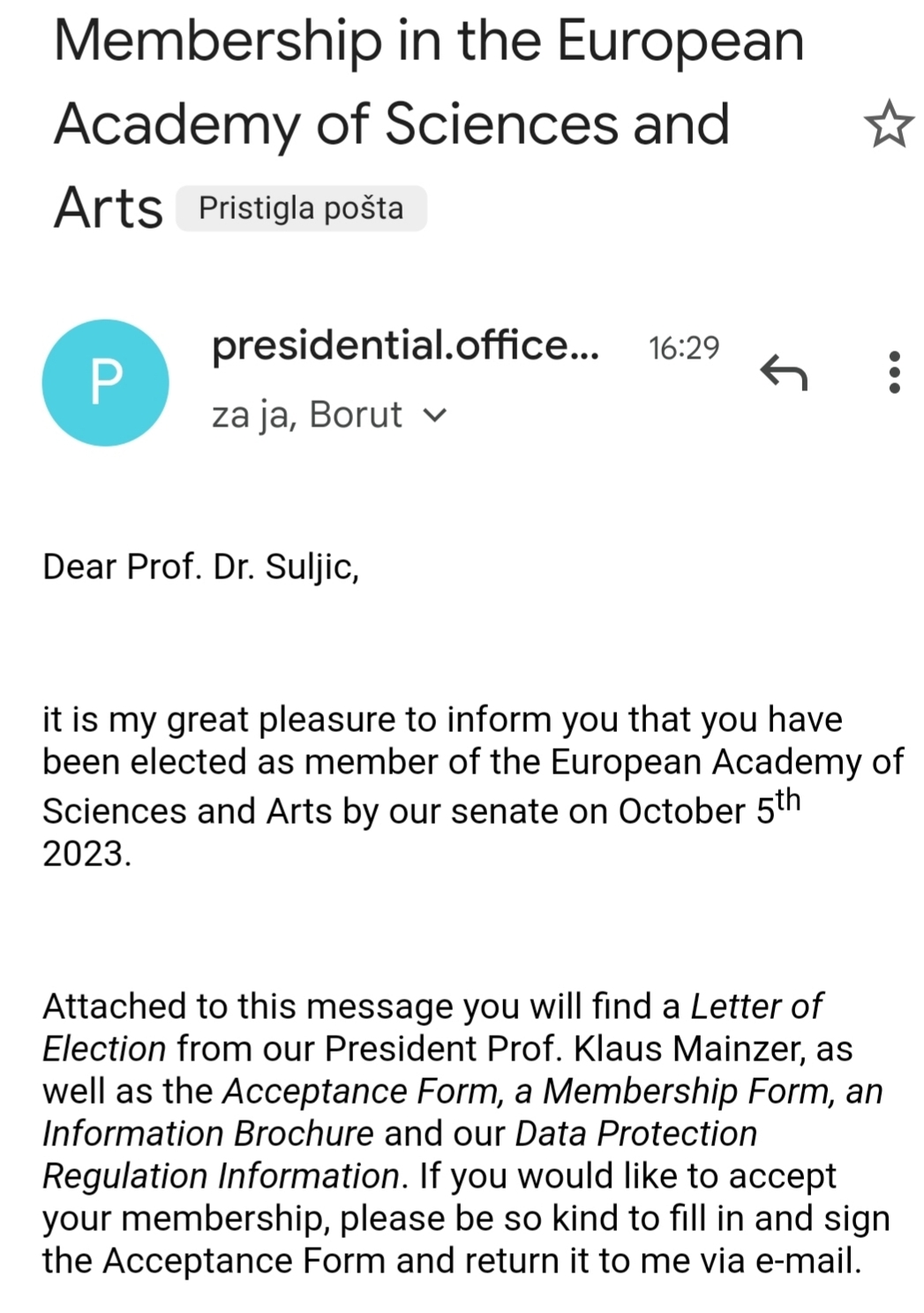
Task: Tap the greeting "Dear Prof. Dr. Suljic"
Action: (200, 567)
